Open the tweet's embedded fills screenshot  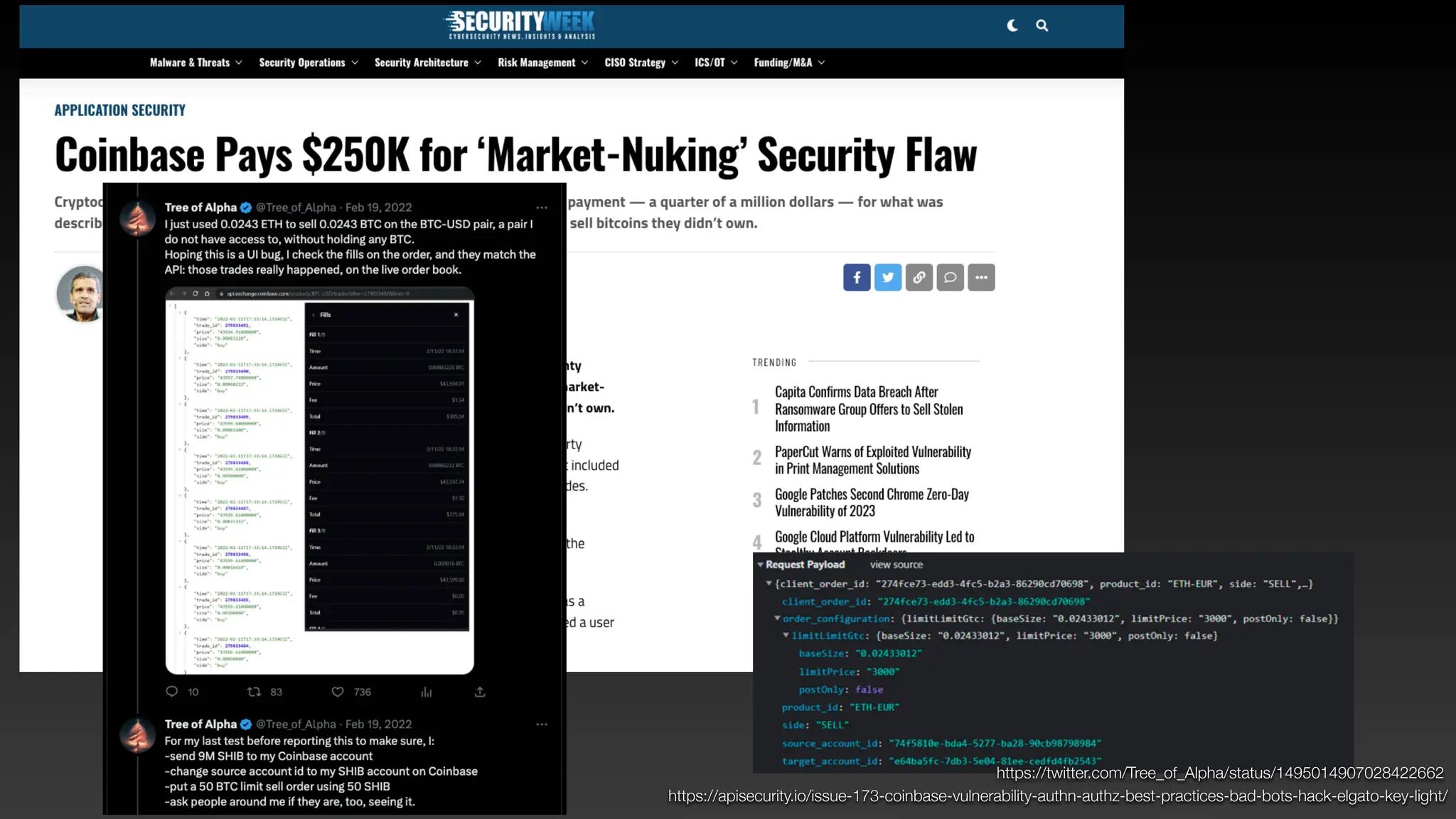pyautogui.click(x=320, y=481)
